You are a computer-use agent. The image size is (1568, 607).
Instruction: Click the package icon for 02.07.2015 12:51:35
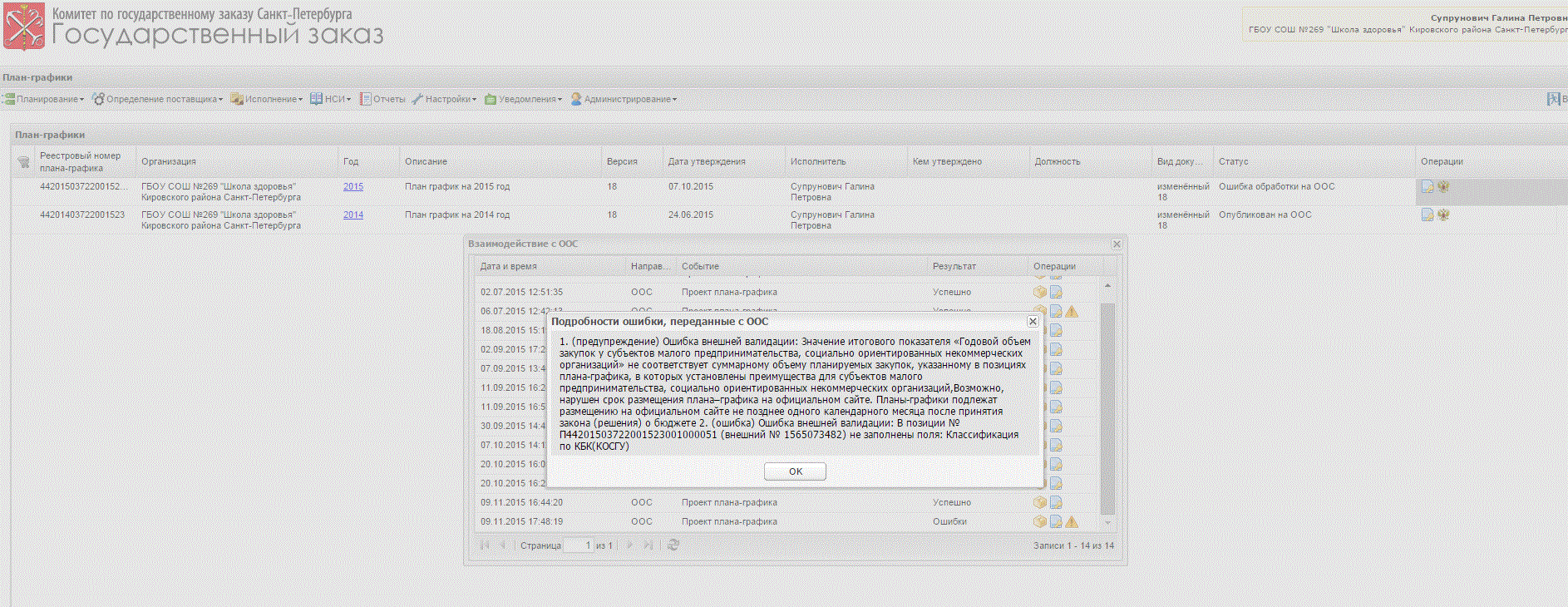coord(1040,292)
